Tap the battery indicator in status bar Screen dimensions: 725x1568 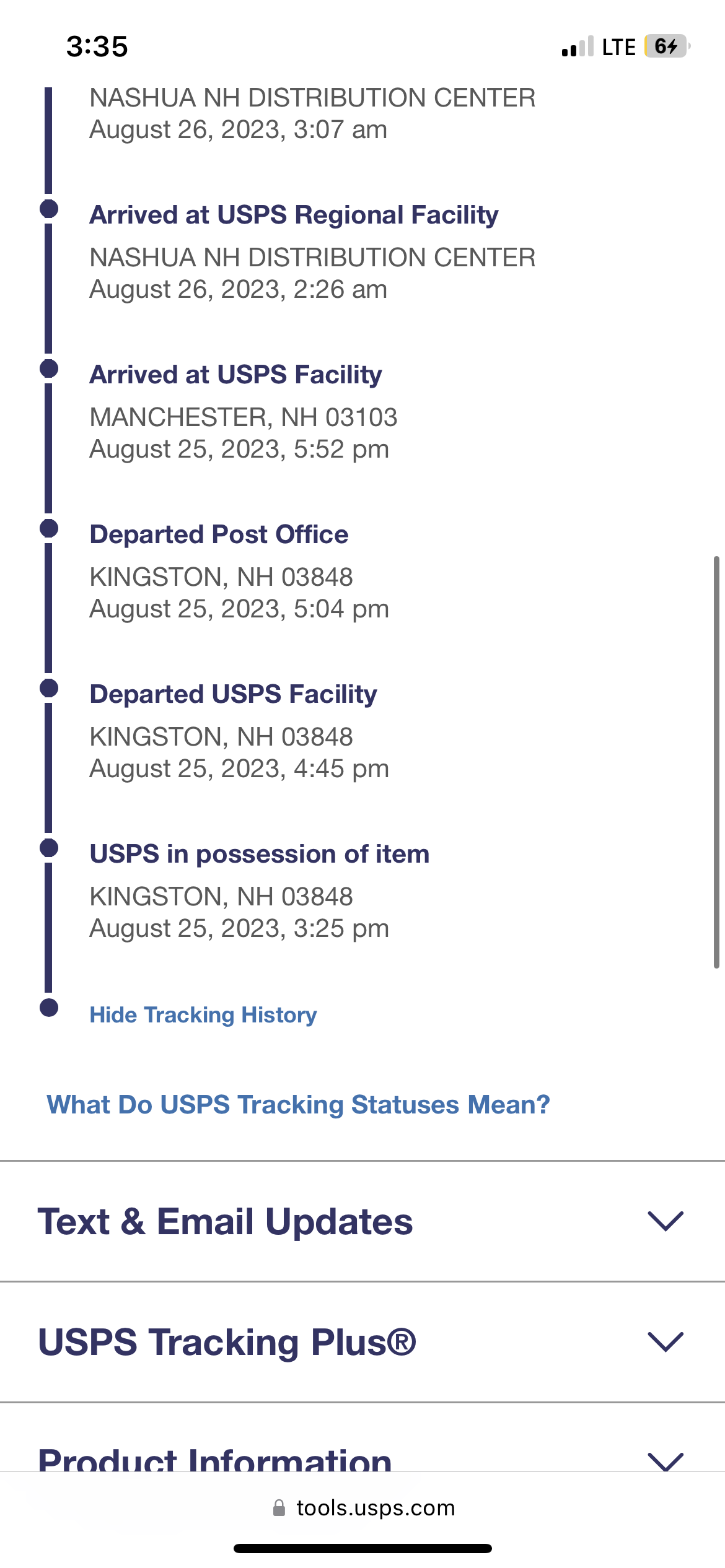click(667, 46)
